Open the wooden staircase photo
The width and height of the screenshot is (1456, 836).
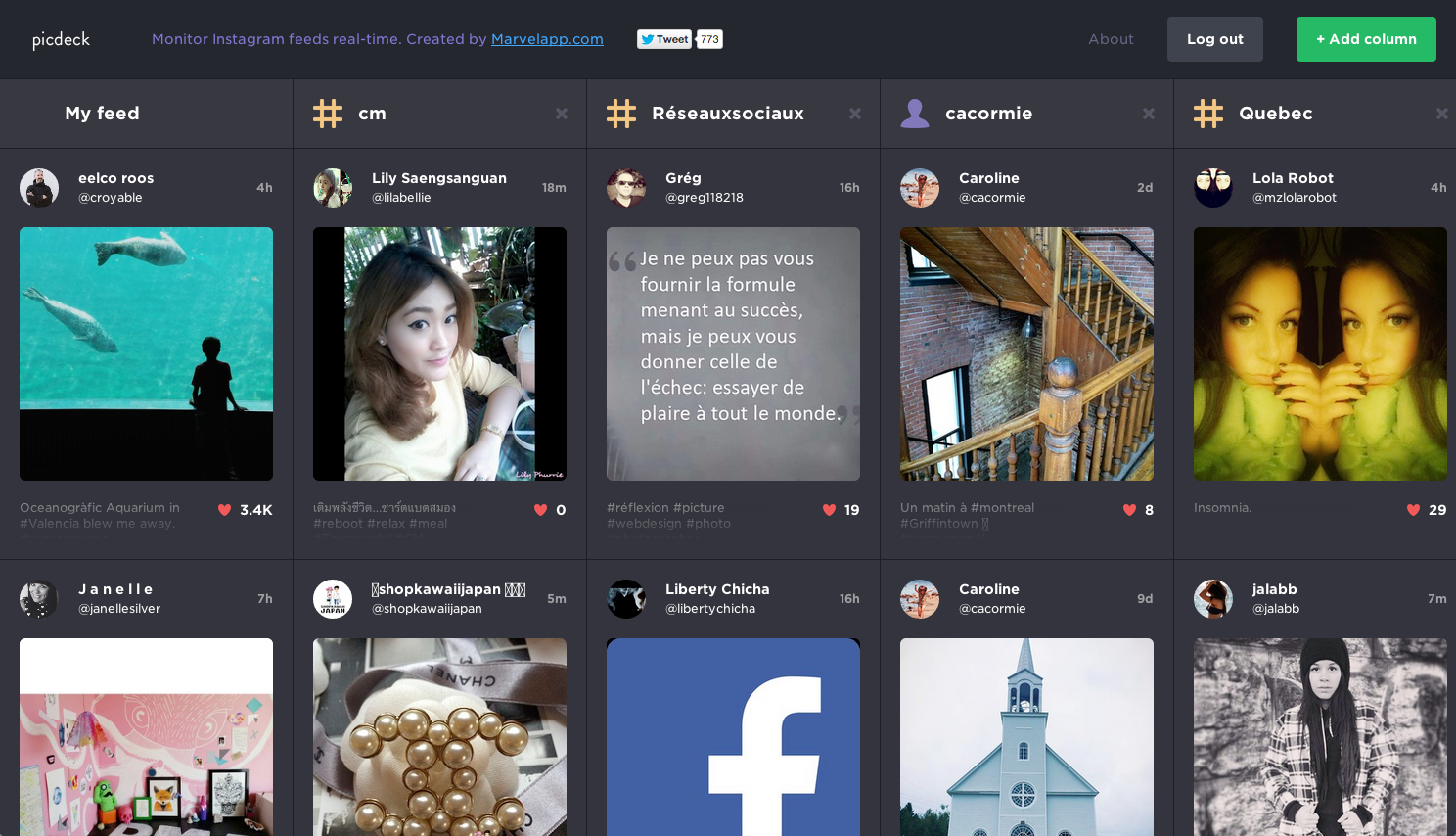click(1026, 353)
